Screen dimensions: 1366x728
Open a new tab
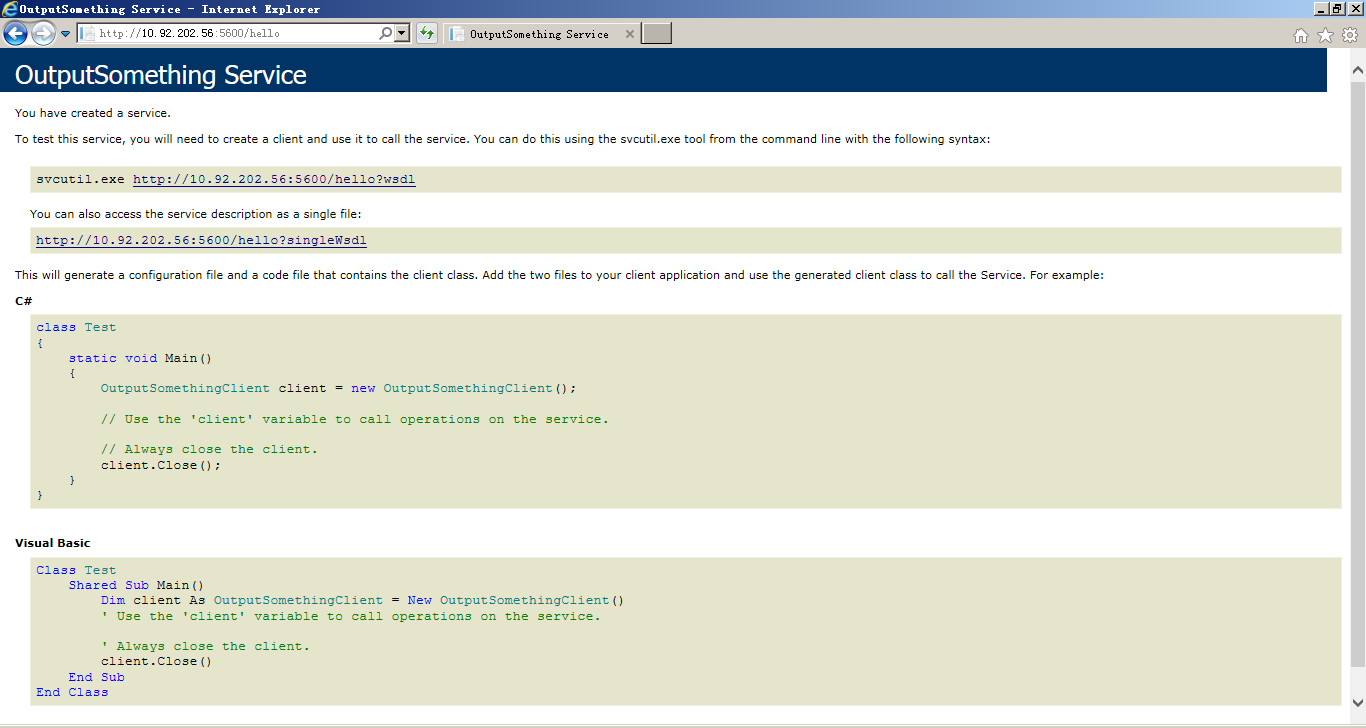(656, 34)
